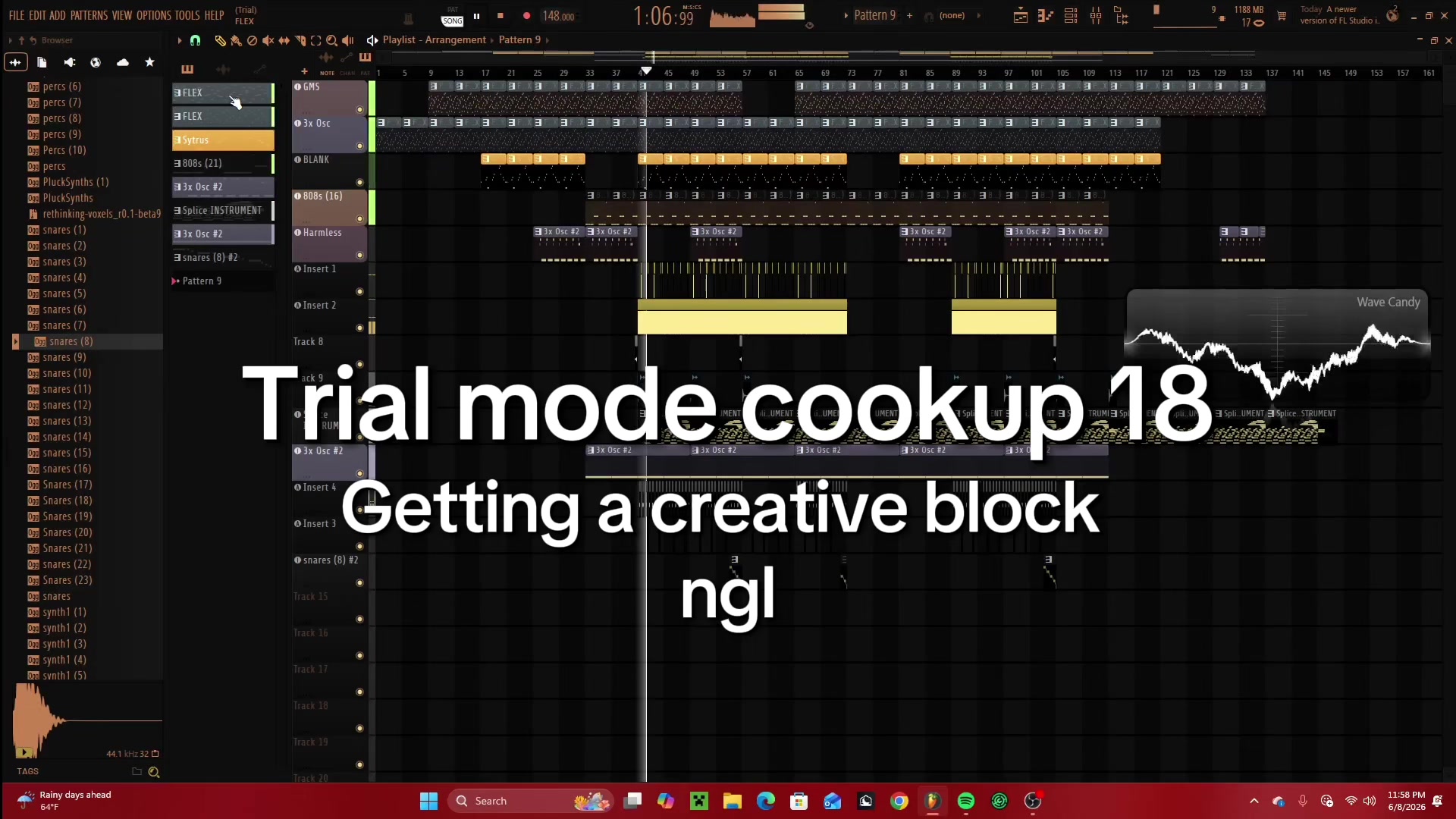1456x819 pixels.
Task: Select snares (8) #2 in the picker
Action: tap(223, 258)
